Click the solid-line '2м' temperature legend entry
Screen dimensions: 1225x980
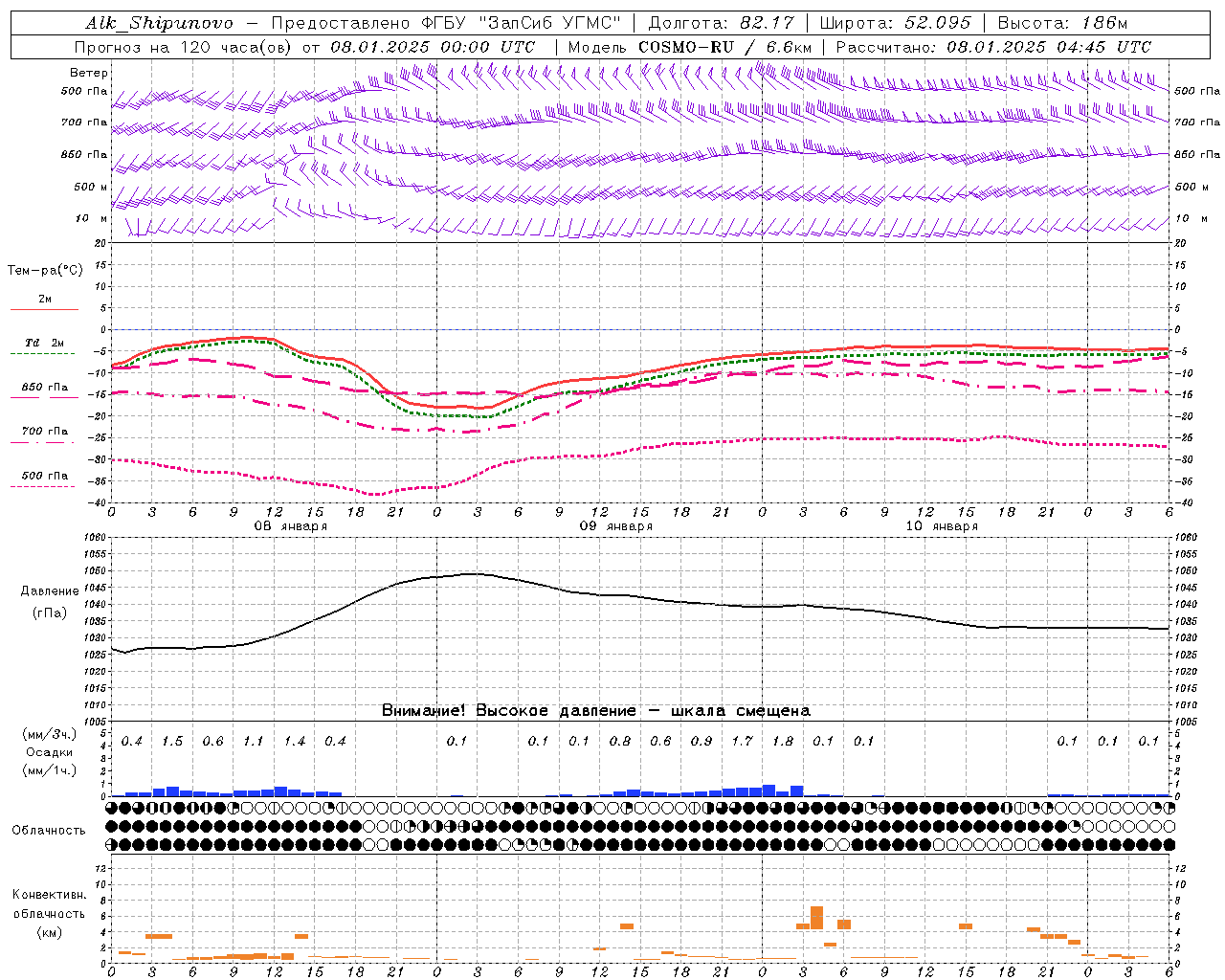(x=45, y=299)
